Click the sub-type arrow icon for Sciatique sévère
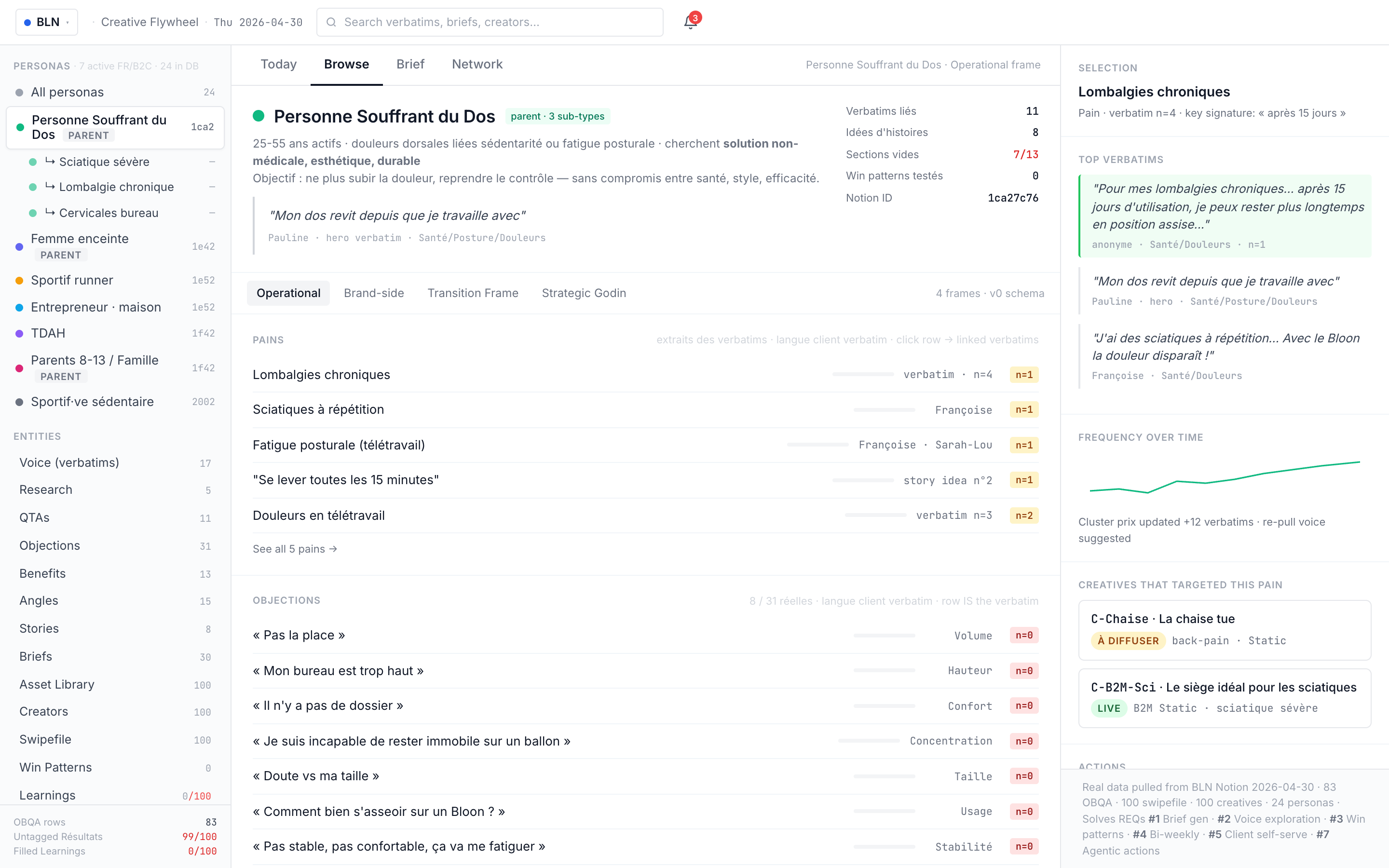The height and width of the screenshot is (868, 1389). point(50,162)
